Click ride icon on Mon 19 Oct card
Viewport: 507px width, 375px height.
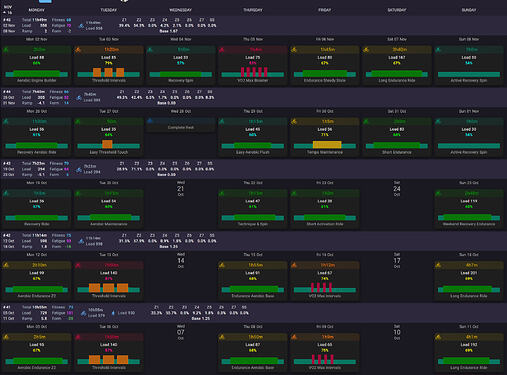click(x=6, y=194)
